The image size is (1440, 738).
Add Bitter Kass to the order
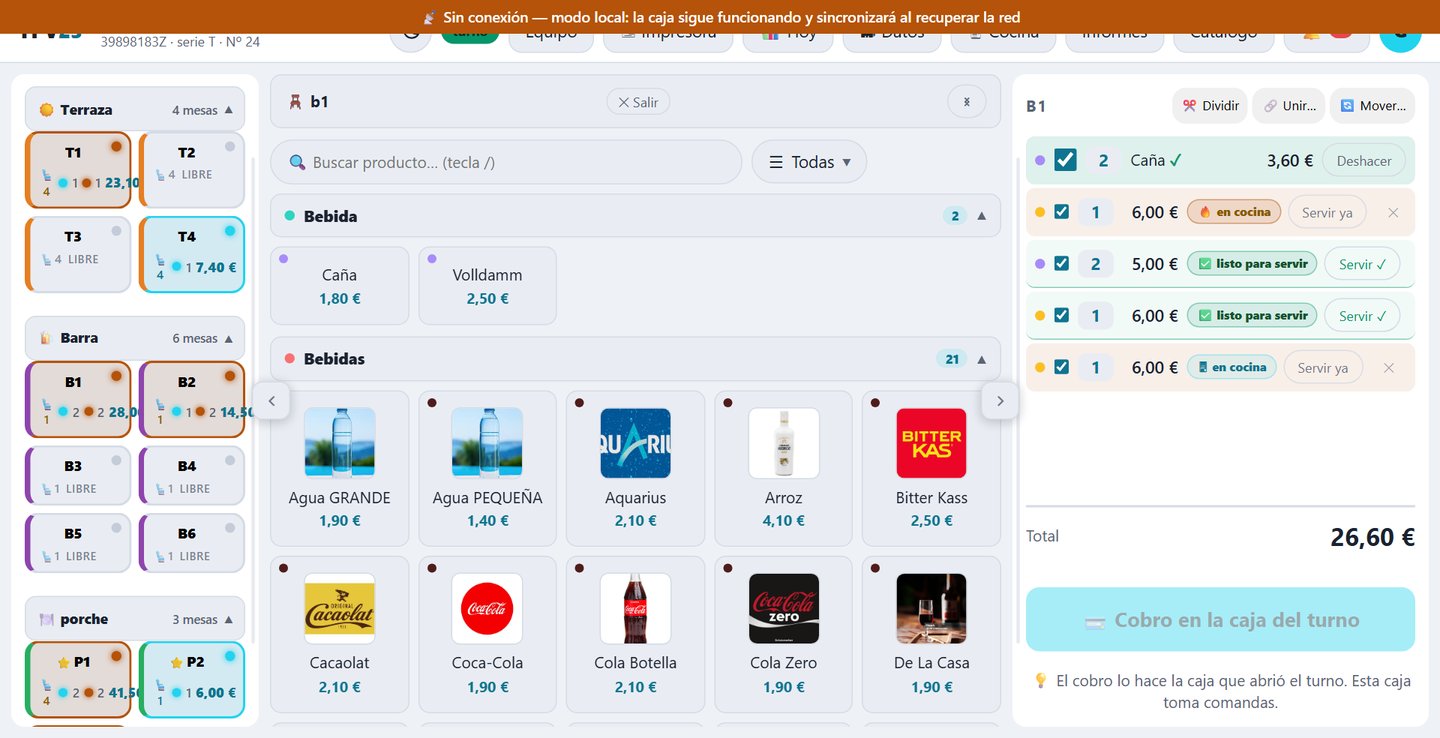(x=932, y=468)
